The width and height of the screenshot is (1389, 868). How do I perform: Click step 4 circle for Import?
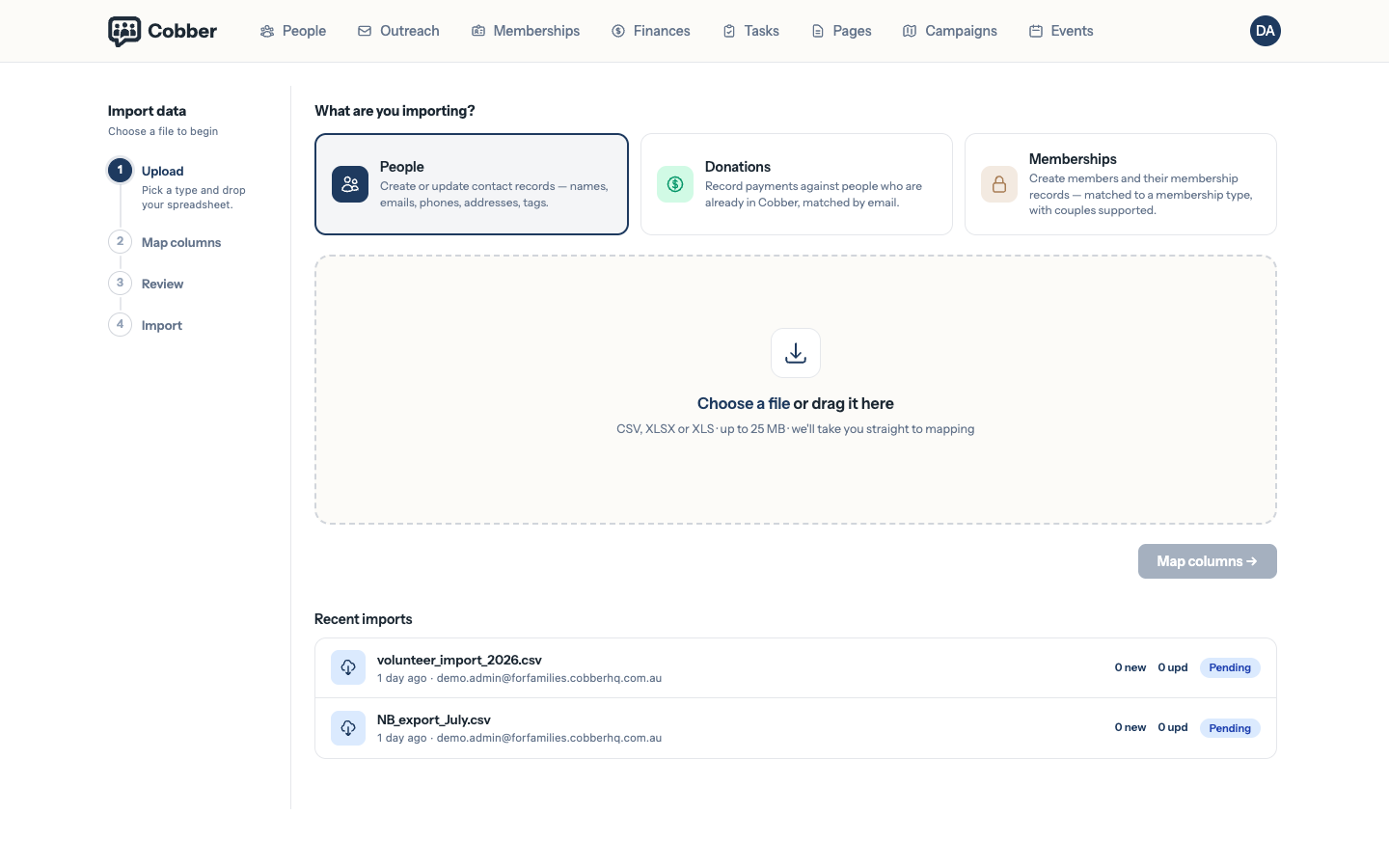tap(120, 324)
